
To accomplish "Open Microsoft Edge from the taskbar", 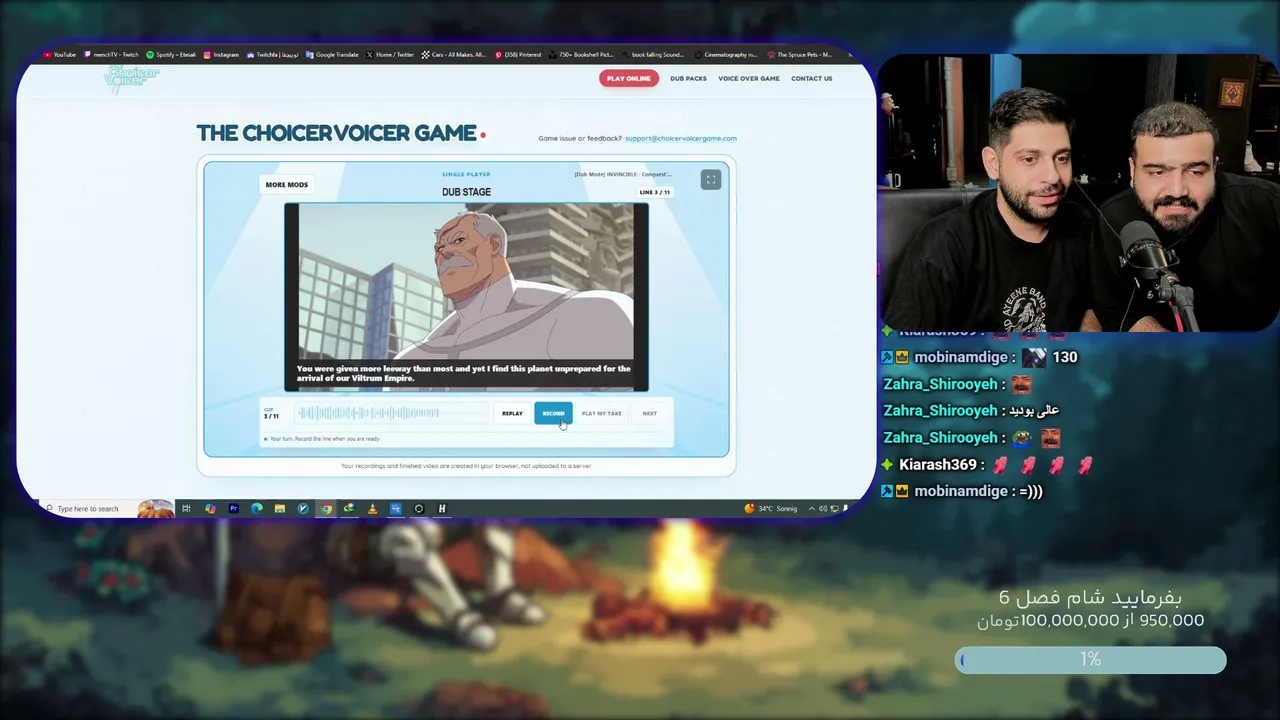I will click(x=257, y=509).
